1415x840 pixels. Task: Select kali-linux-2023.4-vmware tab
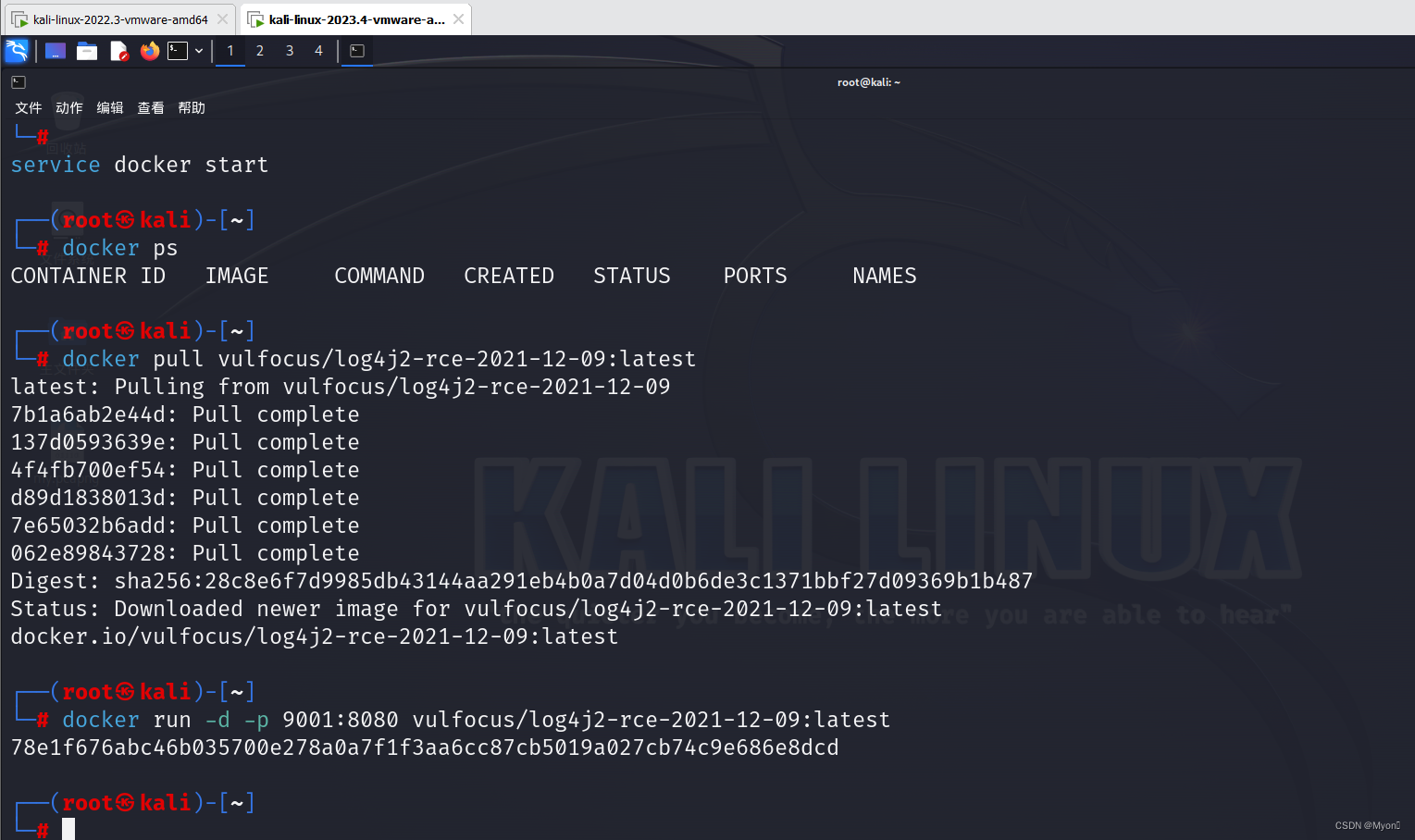pos(356,19)
